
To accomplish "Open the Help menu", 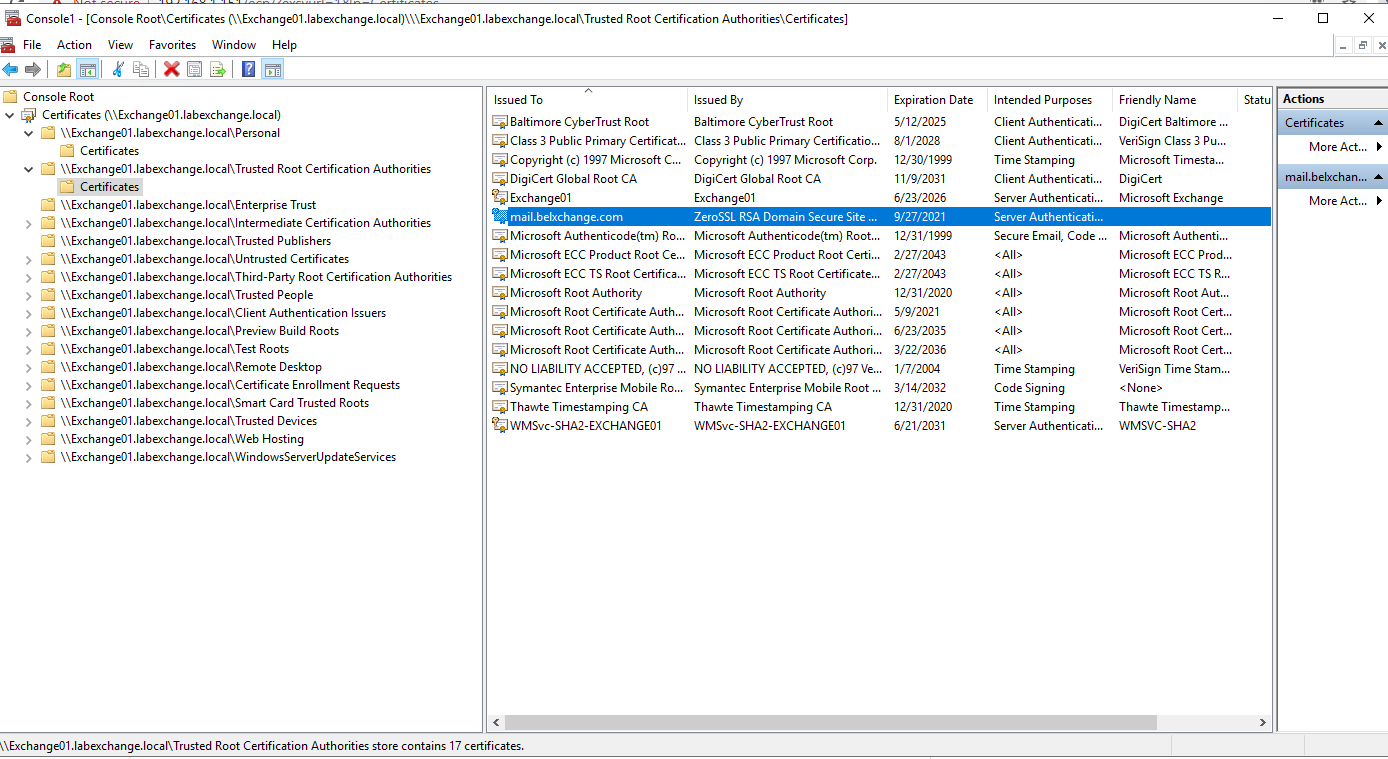I will coord(284,45).
